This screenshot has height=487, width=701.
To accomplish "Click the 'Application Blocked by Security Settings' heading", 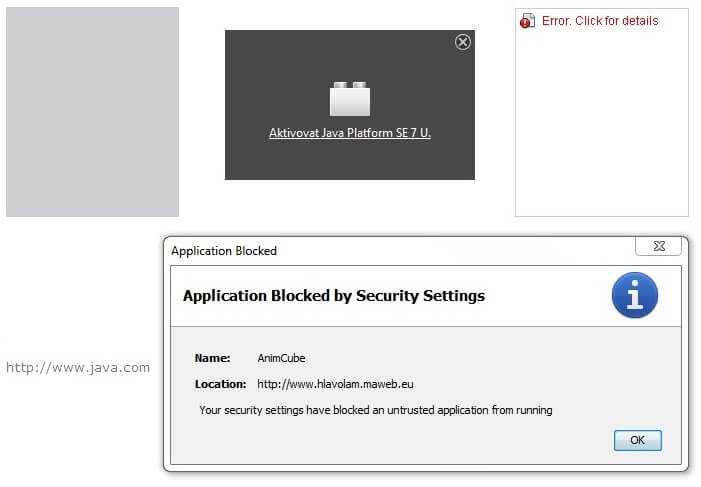I will tap(334, 296).
